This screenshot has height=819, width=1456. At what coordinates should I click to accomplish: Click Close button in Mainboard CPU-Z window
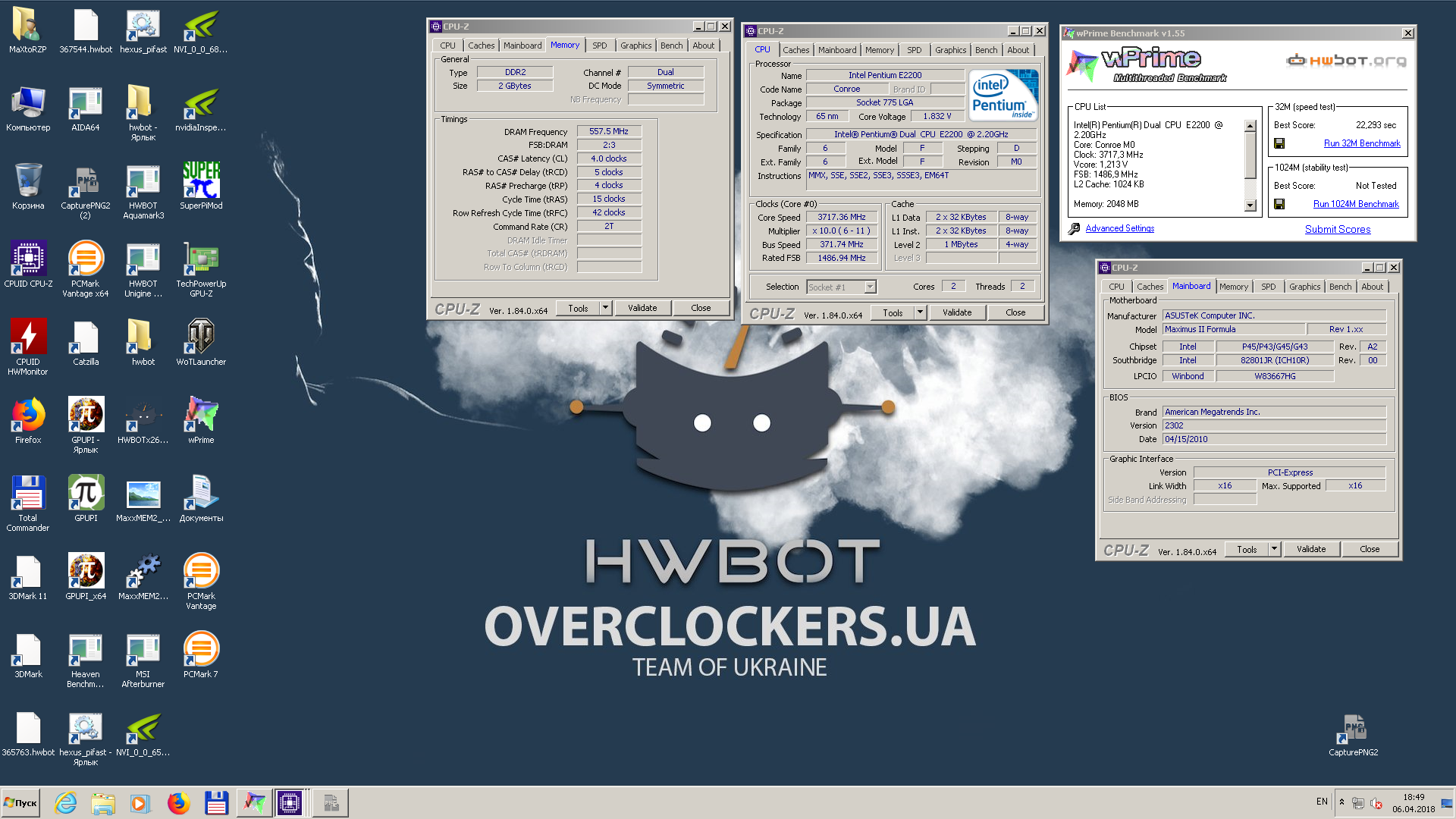click(1370, 549)
